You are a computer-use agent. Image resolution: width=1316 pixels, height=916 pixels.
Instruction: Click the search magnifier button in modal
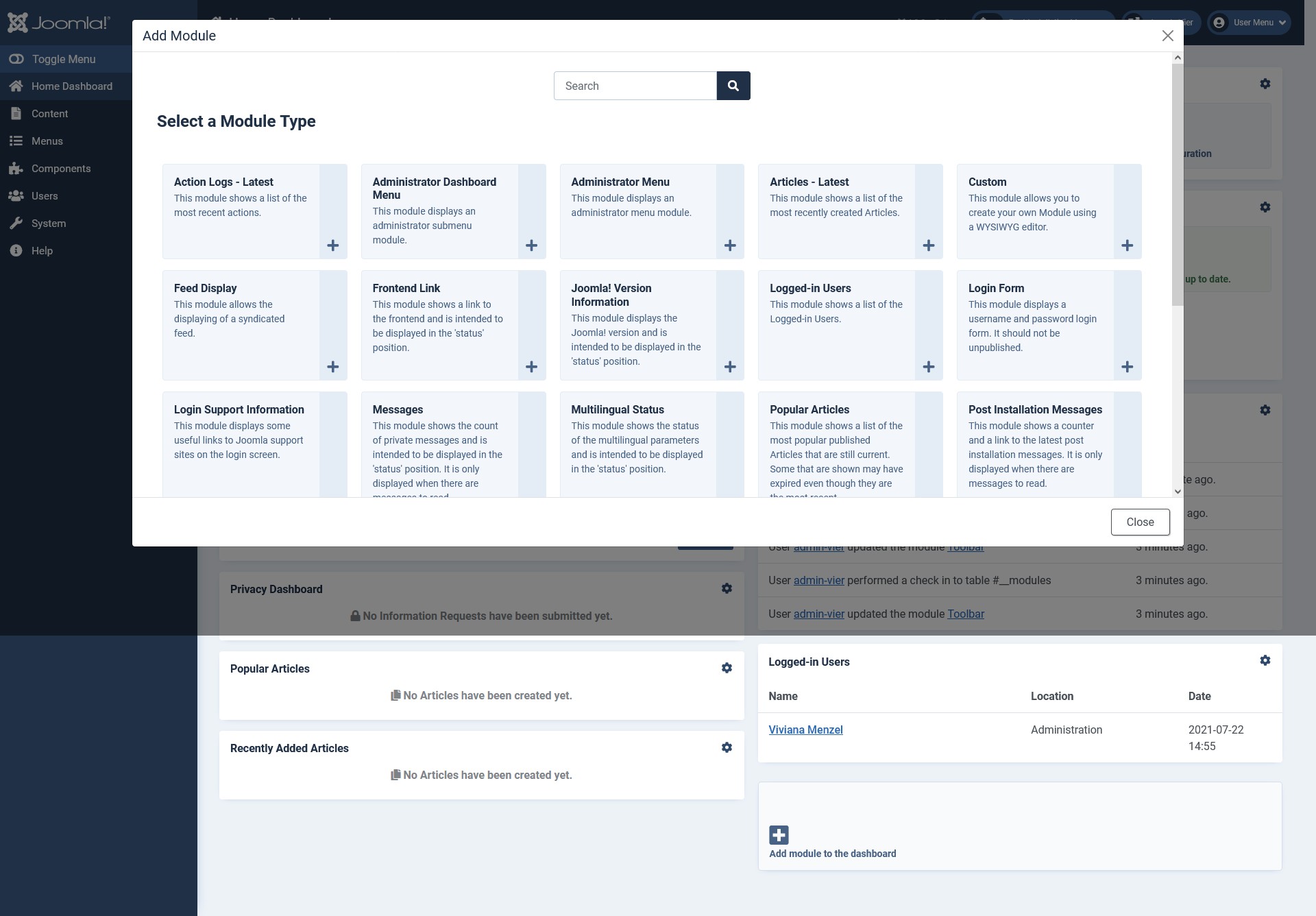[733, 86]
